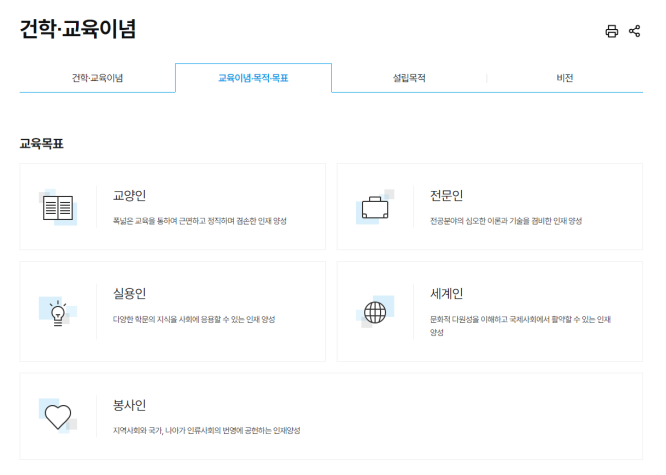
Task: Select the 세계인 card heading
Action: (446, 294)
